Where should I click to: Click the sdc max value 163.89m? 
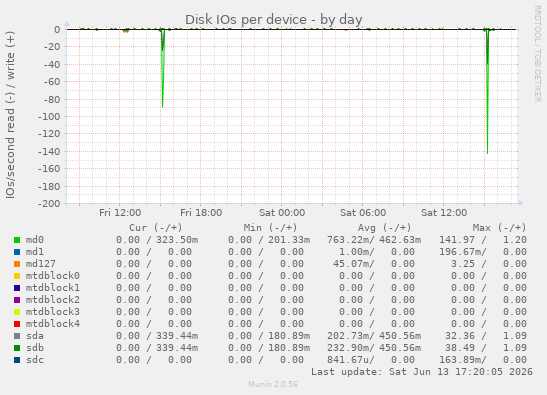tap(460, 359)
